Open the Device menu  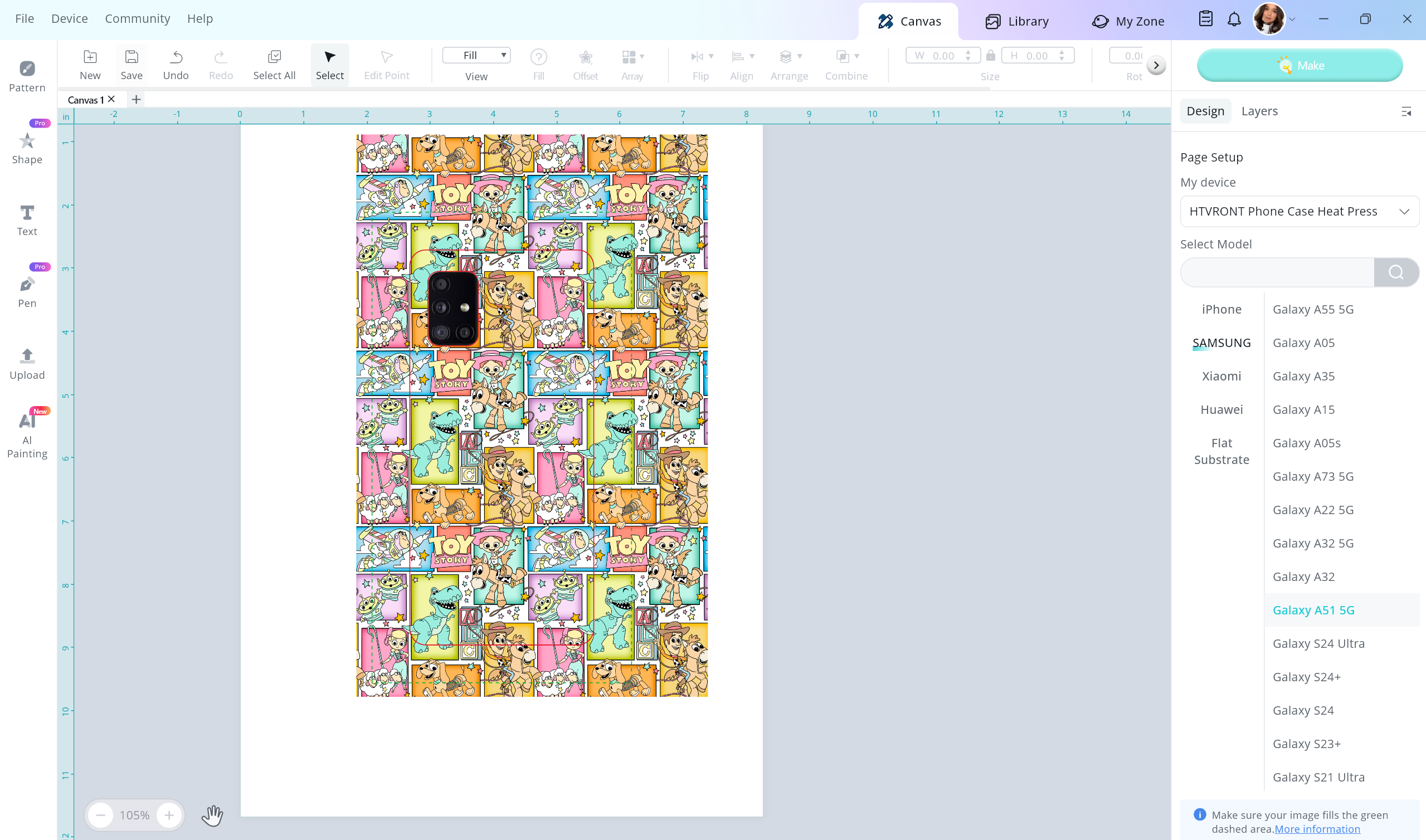click(x=70, y=19)
